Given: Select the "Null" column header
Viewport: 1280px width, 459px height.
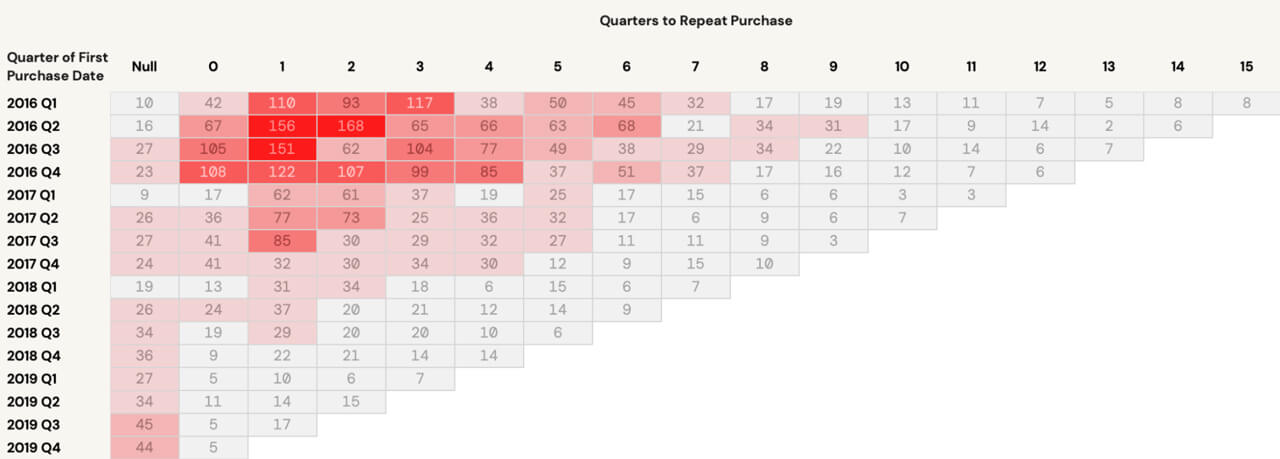Looking at the screenshot, I should tap(144, 67).
